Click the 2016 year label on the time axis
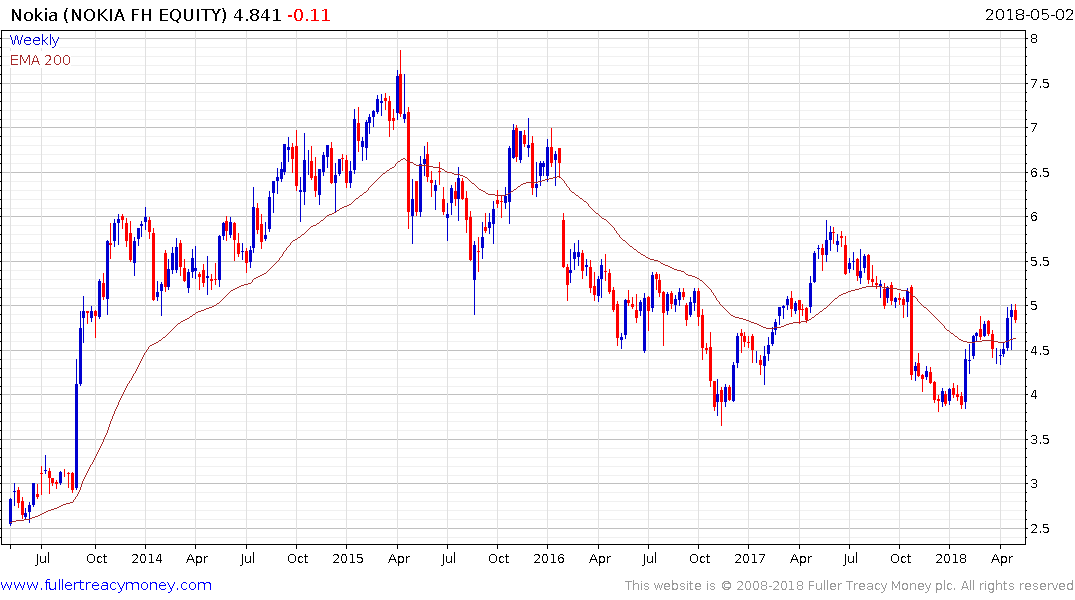Viewport: 1075px width, 600px height. pos(548,558)
